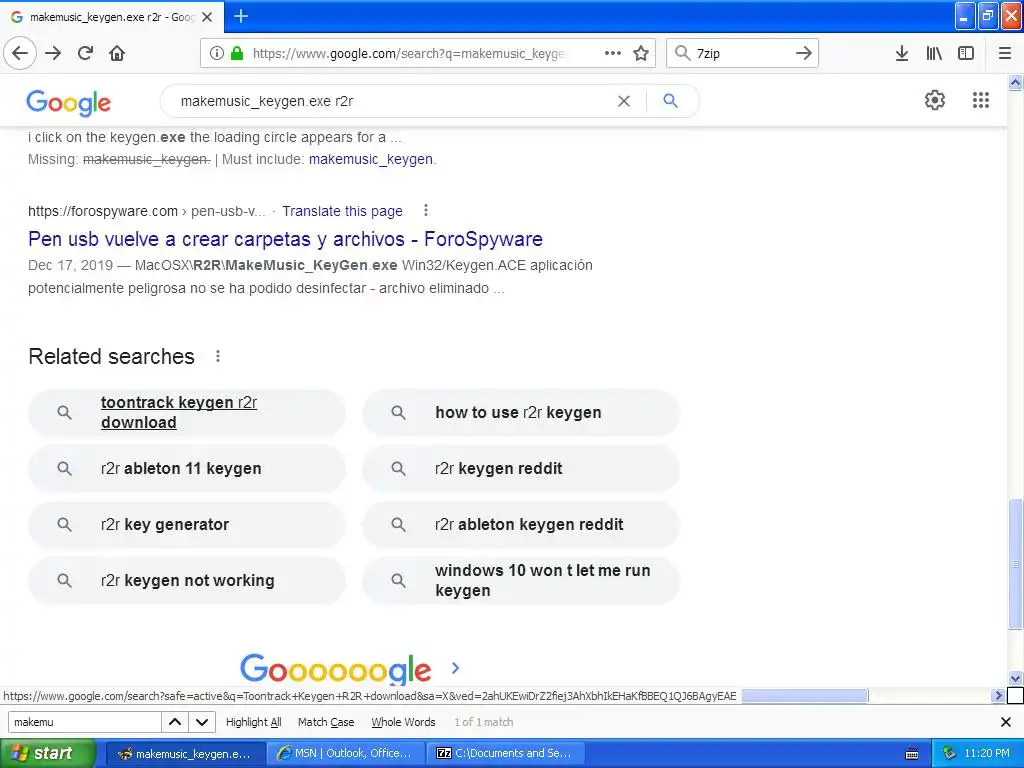The width and height of the screenshot is (1024, 768).
Task: Bookmark this page with the star
Action: (641, 53)
